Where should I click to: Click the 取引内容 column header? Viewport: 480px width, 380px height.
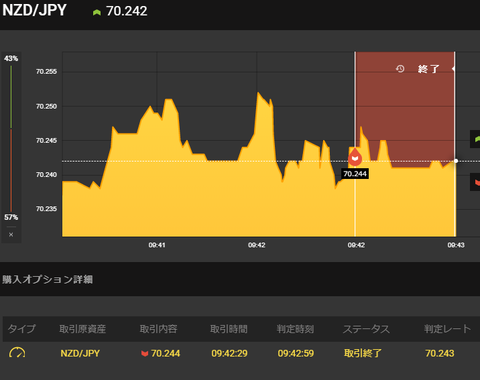pyautogui.click(x=158, y=329)
